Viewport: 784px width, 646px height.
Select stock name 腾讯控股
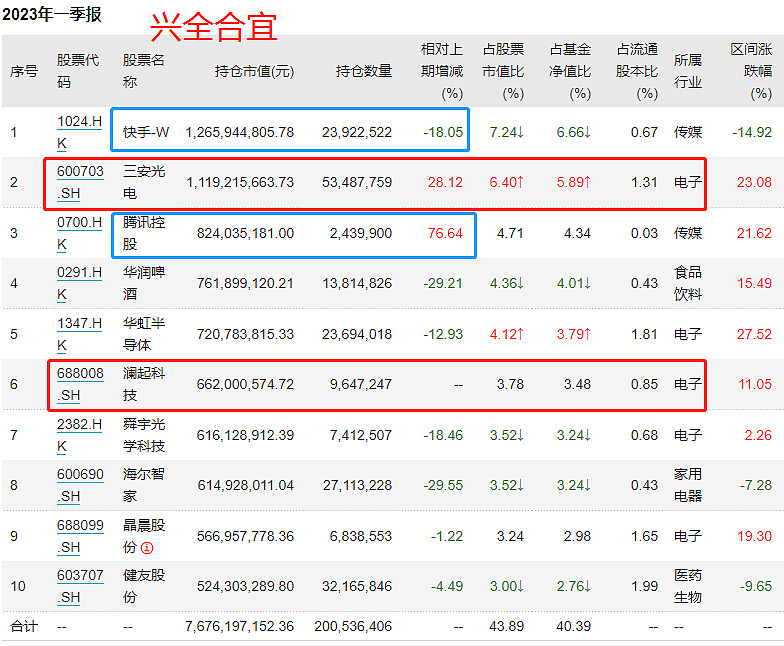(x=144, y=233)
